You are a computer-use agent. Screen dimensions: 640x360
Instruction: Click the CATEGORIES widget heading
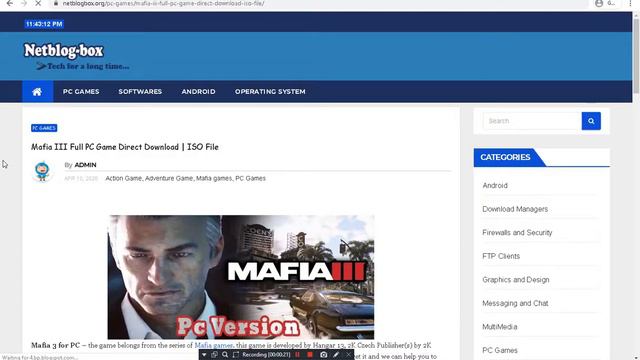pos(505,157)
